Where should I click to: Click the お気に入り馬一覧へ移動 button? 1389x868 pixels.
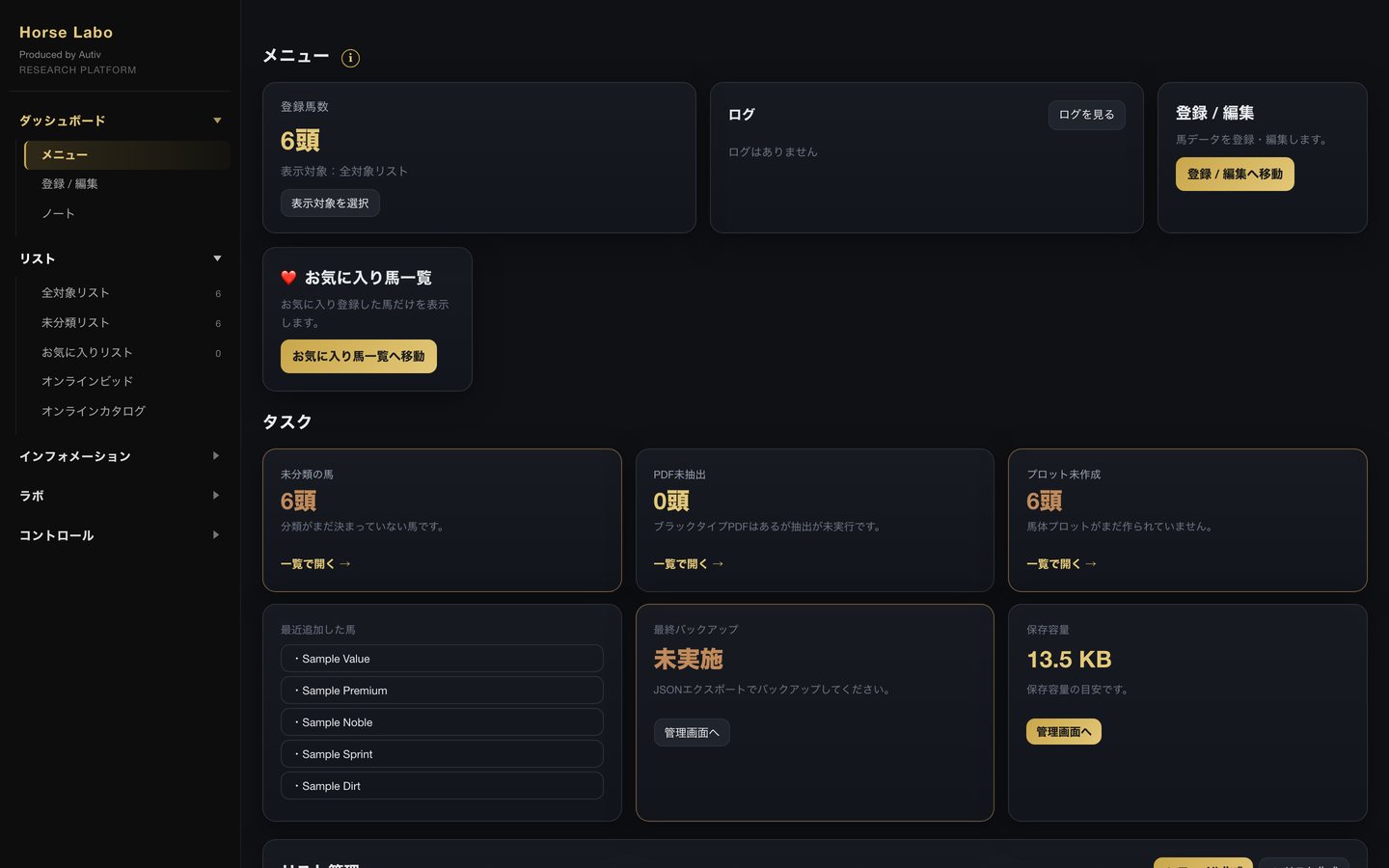click(x=359, y=356)
